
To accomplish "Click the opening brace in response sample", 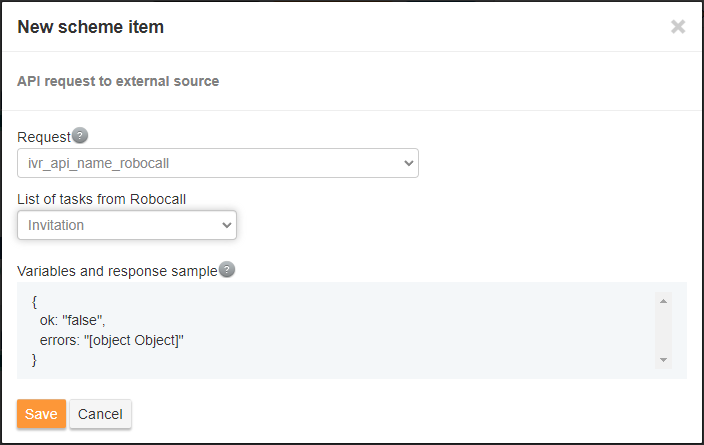I will (x=35, y=301).
